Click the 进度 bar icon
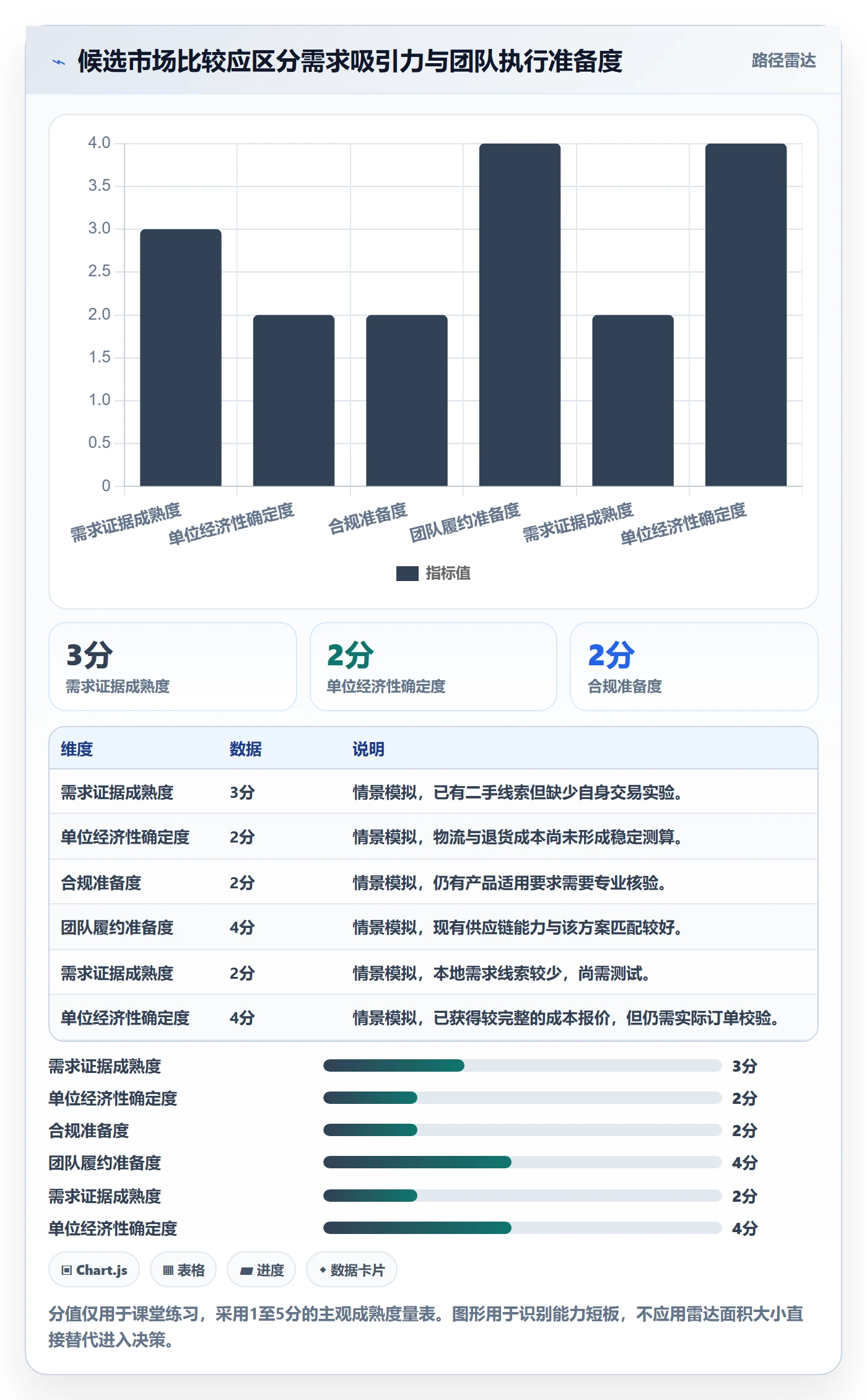The image size is (867, 1400). coord(246,1271)
